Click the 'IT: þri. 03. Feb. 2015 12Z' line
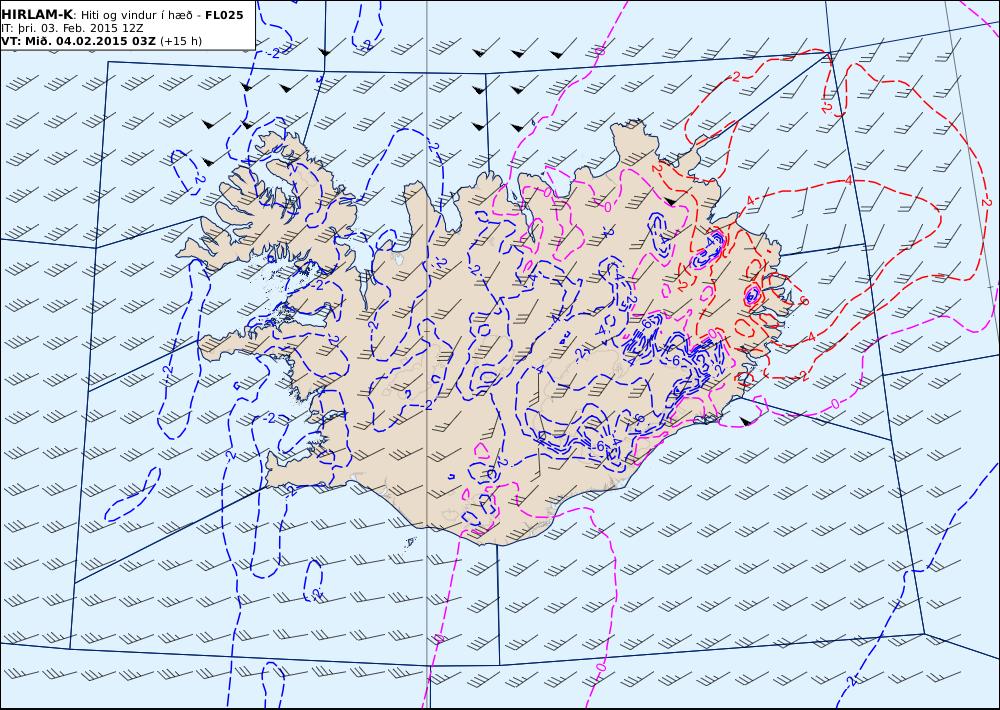Image resolution: width=1000 pixels, height=710 pixels. [x=72, y=28]
